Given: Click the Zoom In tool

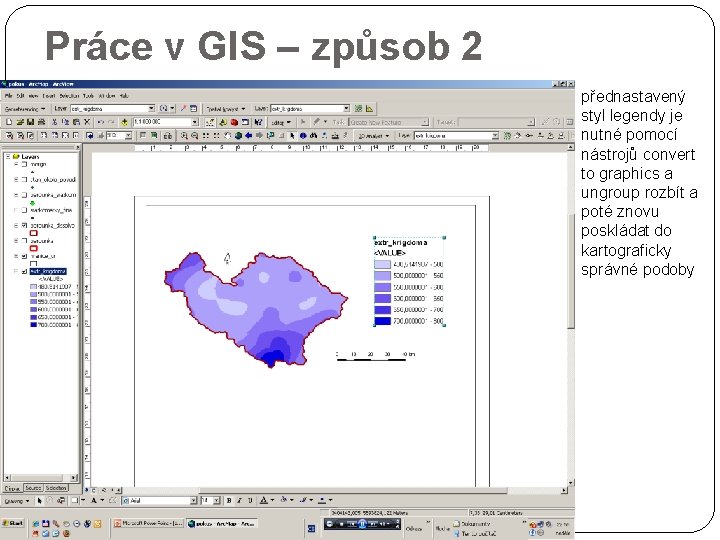Looking at the screenshot, I should (184, 135).
